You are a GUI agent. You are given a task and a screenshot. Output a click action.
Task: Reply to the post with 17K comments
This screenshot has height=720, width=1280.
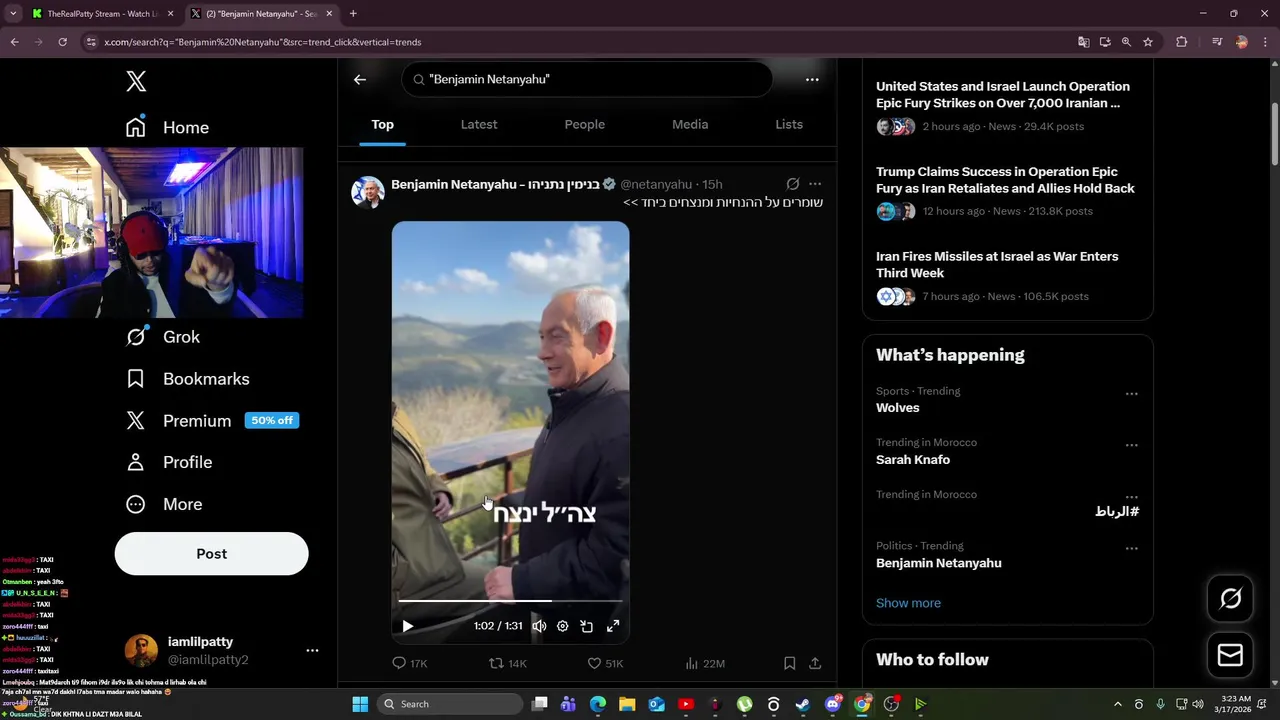(x=410, y=663)
